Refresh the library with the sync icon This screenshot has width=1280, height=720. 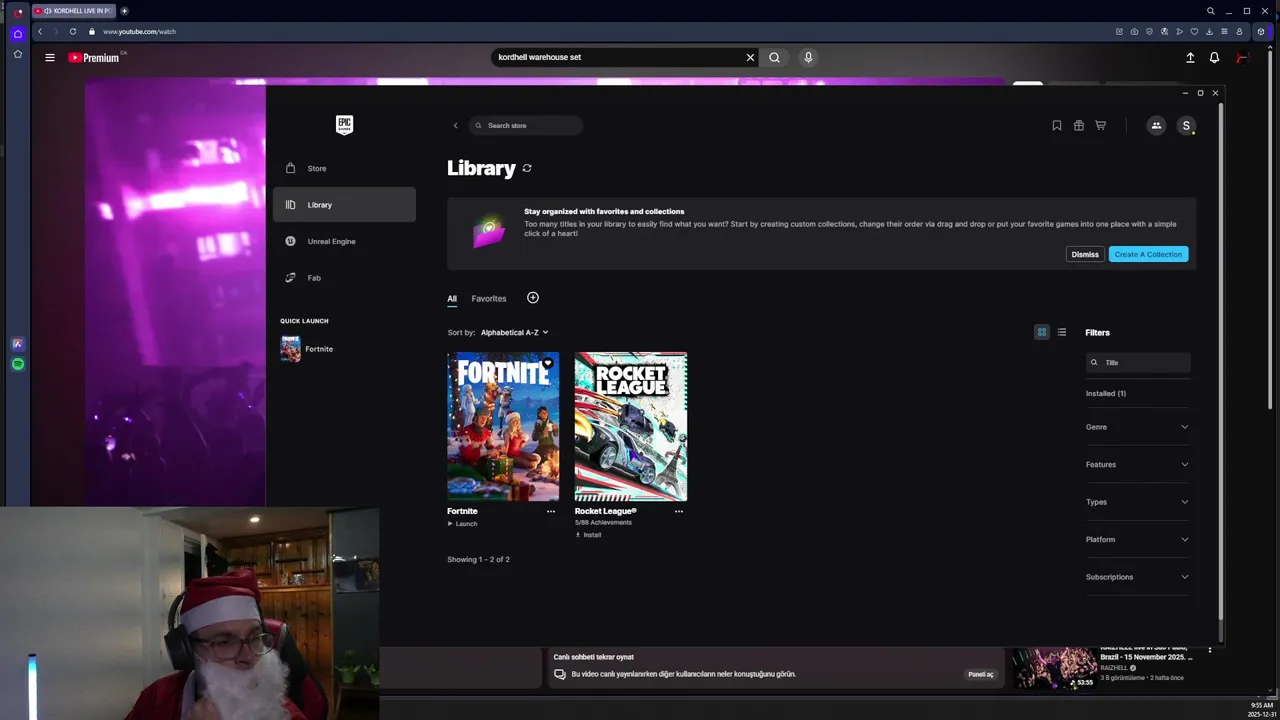527,168
